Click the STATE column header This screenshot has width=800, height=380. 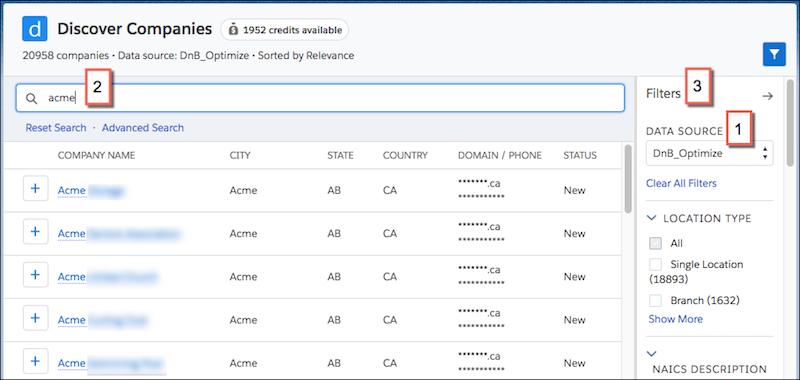(x=340, y=156)
